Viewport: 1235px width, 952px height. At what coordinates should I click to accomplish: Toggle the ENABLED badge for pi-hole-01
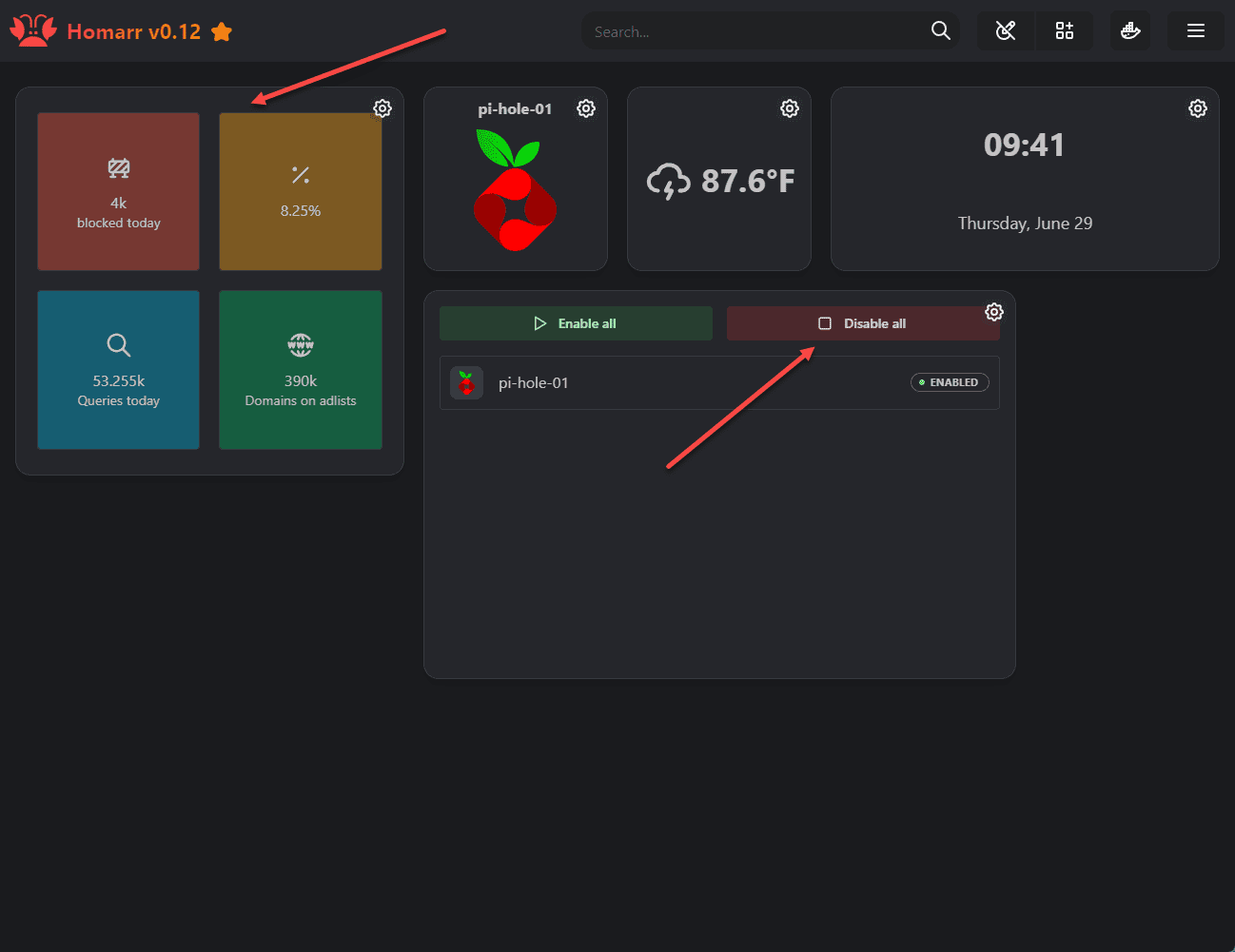950,382
